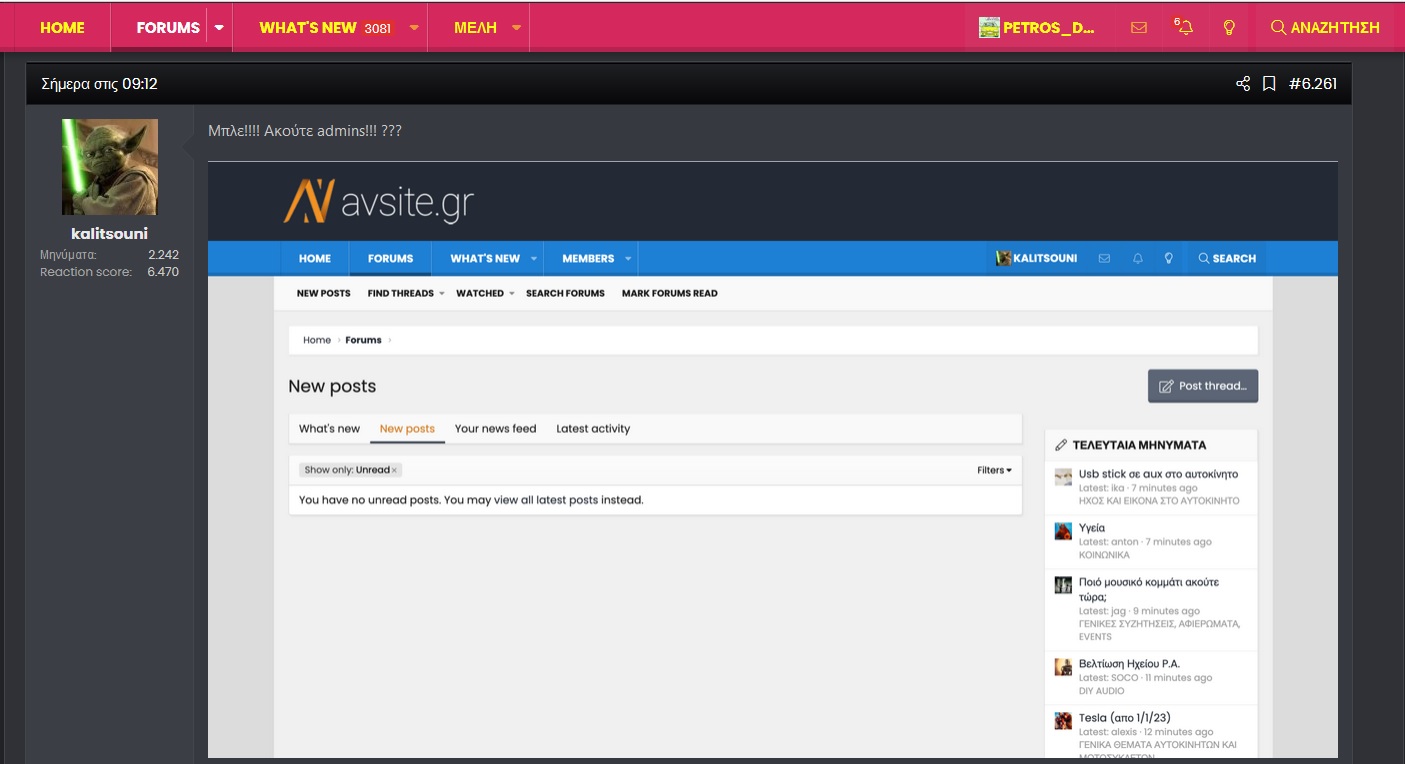The height and width of the screenshot is (764, 1405).
Task: Open kalitsouni's Yoda avatar
Action: [110, 167]
